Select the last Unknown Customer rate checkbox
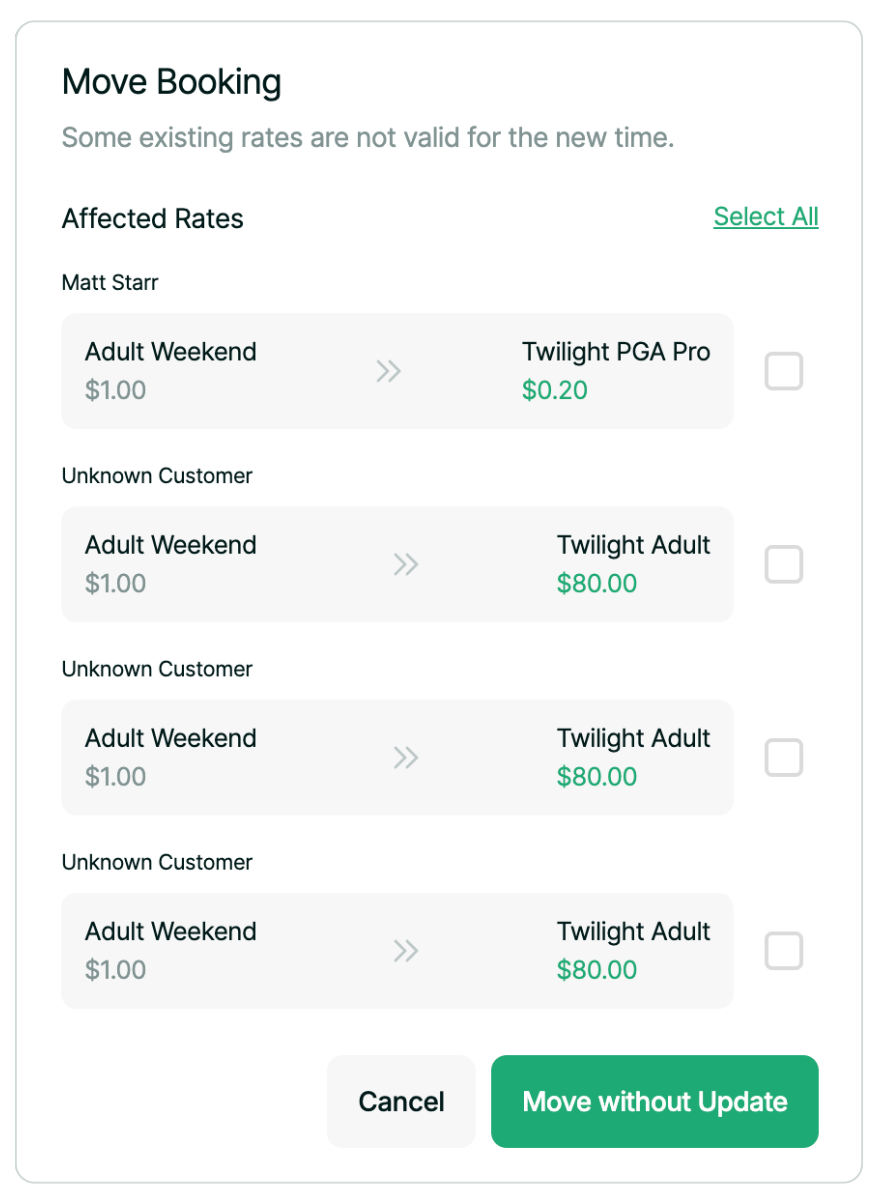The width and height of the screenshot is (878, 1204). 783,950
